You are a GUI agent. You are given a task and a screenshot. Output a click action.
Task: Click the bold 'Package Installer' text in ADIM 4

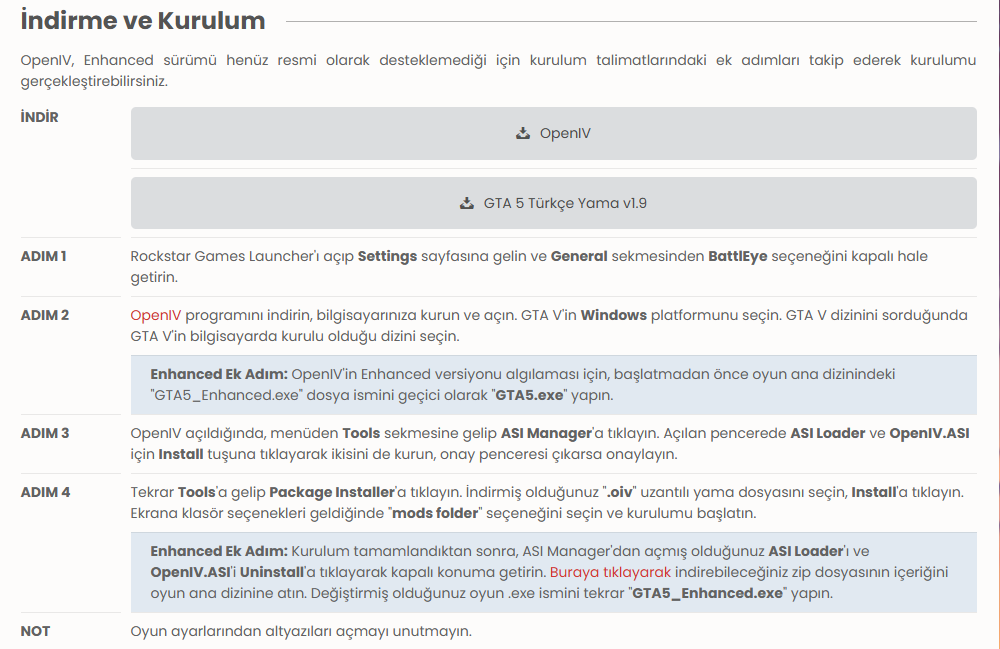tap(332, 492)
